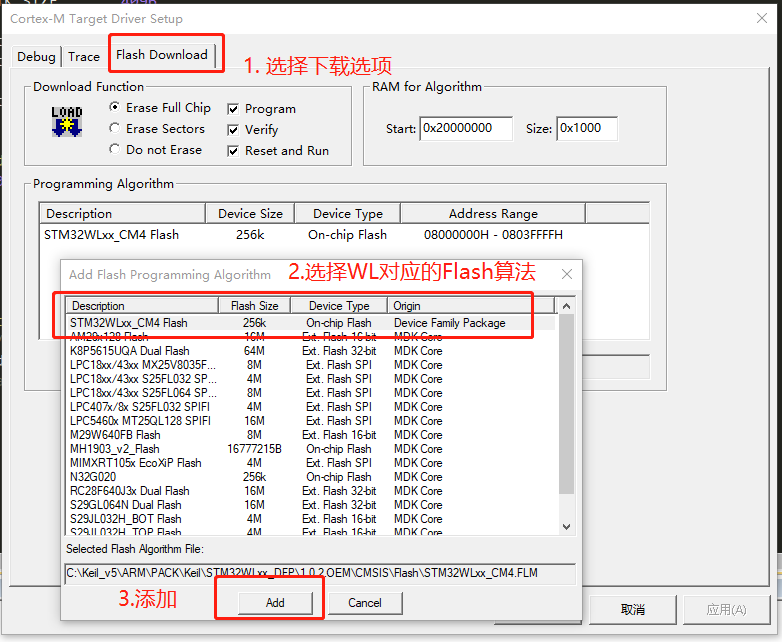Select RC28F640J3x Dual Flash row
Image resolution: width=782 pixels, height=642 pixels.
[310, 490]
